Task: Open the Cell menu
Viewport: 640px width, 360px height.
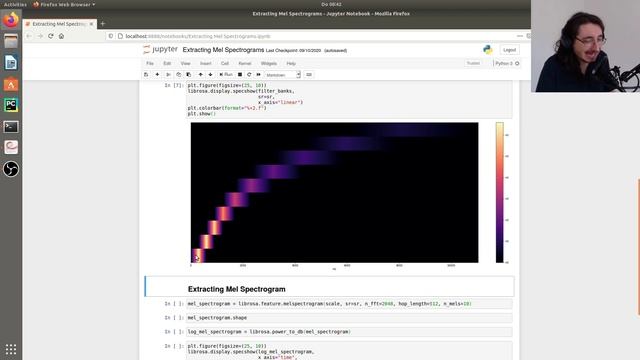Action: [x=225, y=64]
